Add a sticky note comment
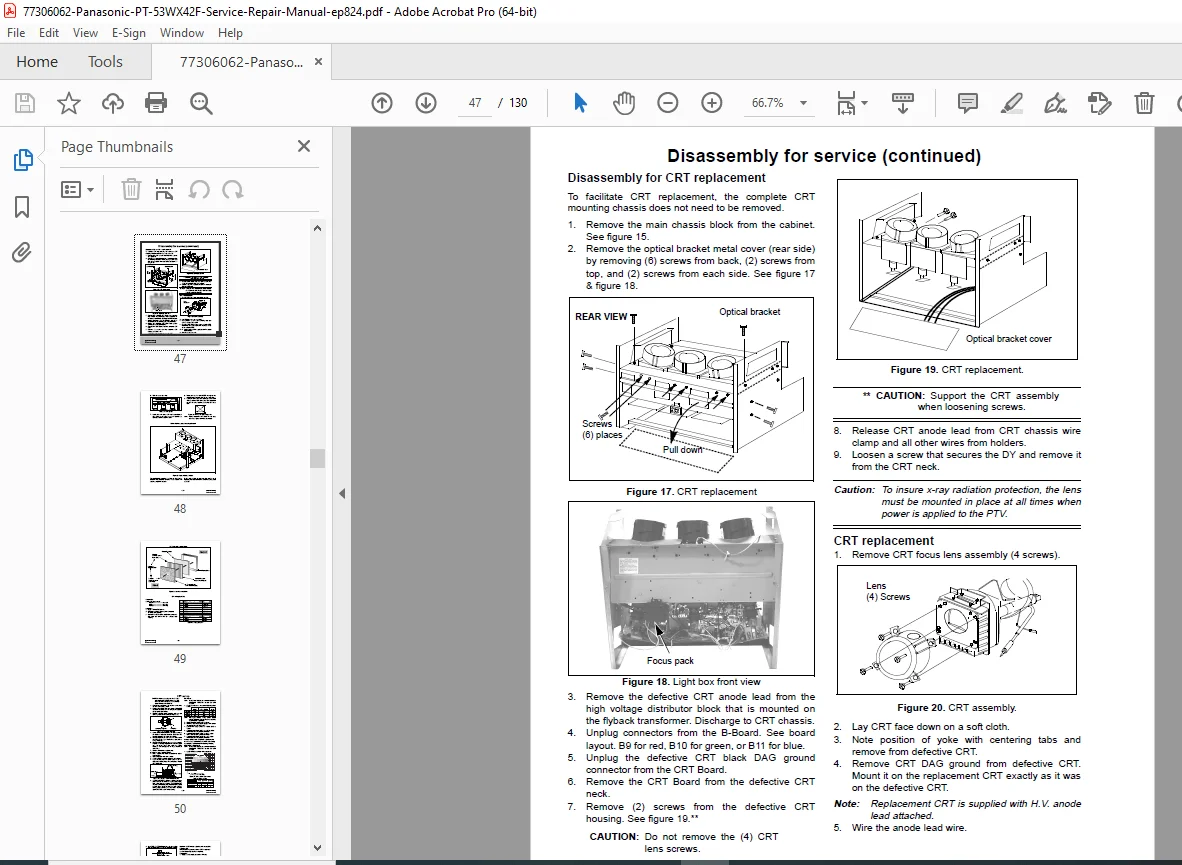The height and width of the screenshot is (865, 1182). [968, 103]
